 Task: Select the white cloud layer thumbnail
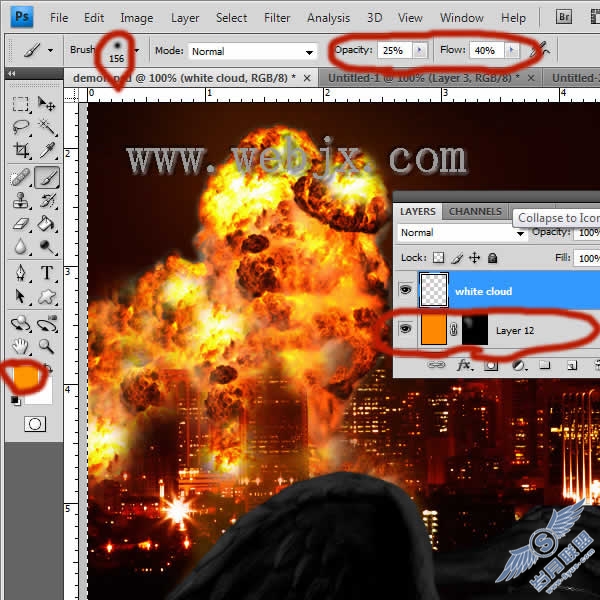(434, 290)
